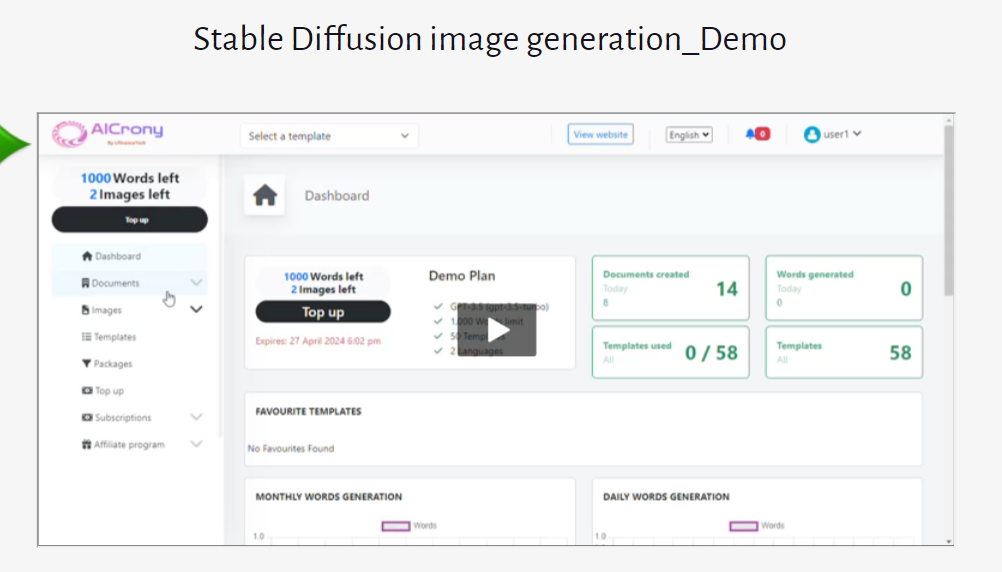The width and height of the screenshot is (1002, 572).
Task: Click the Words generated stat card
Action: 844,288
